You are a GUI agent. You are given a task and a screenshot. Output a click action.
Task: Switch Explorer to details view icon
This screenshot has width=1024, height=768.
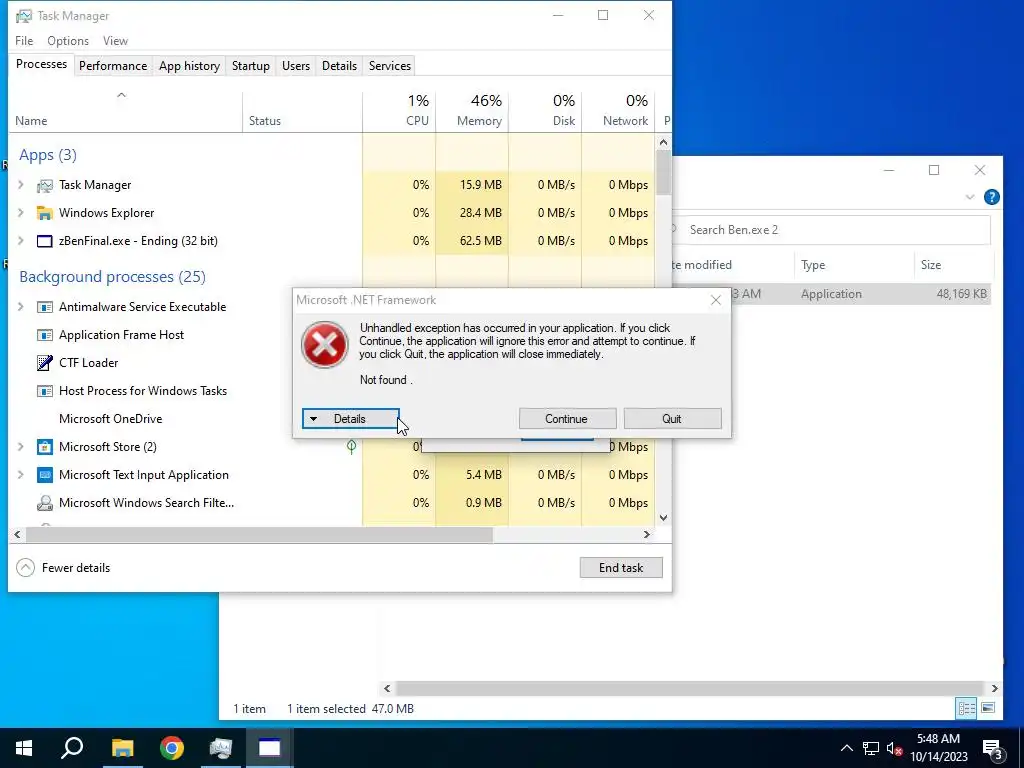click(x=967, y=708)
